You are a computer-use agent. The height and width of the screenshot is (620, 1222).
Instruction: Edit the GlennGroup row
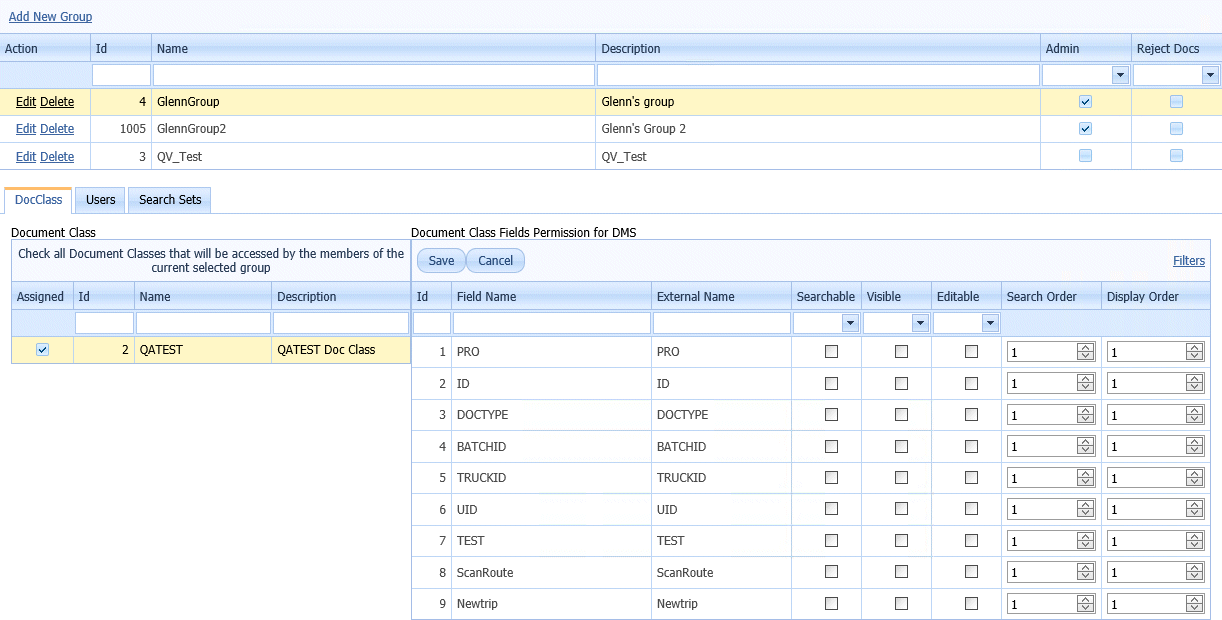point(26,102)
